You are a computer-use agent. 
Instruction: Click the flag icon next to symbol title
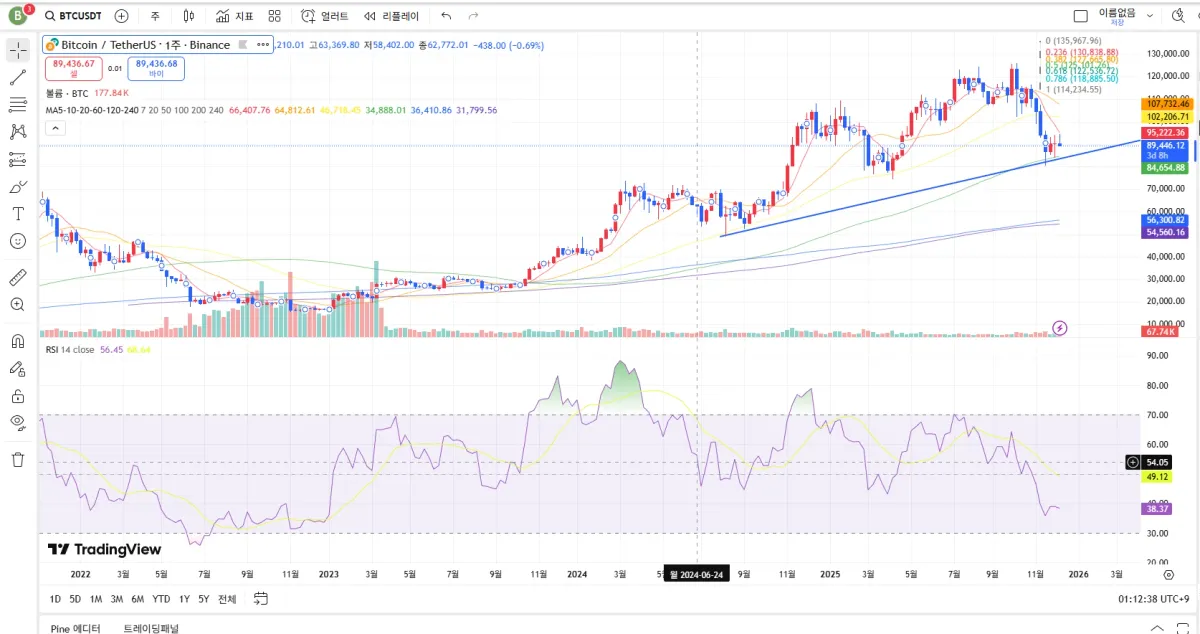pyautogui.click(x=241, y=45)
